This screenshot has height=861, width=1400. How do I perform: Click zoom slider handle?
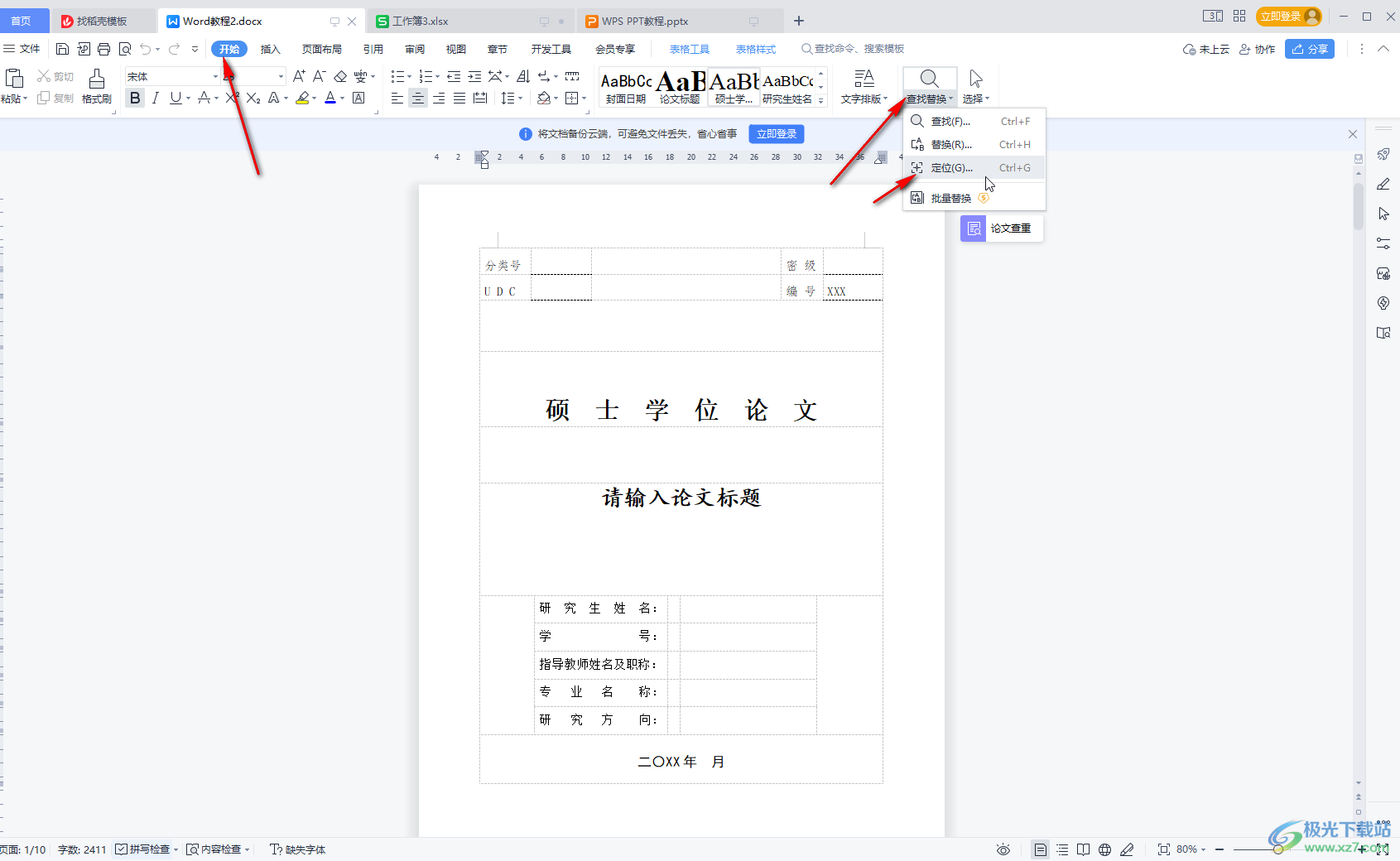click(1278, 849)
